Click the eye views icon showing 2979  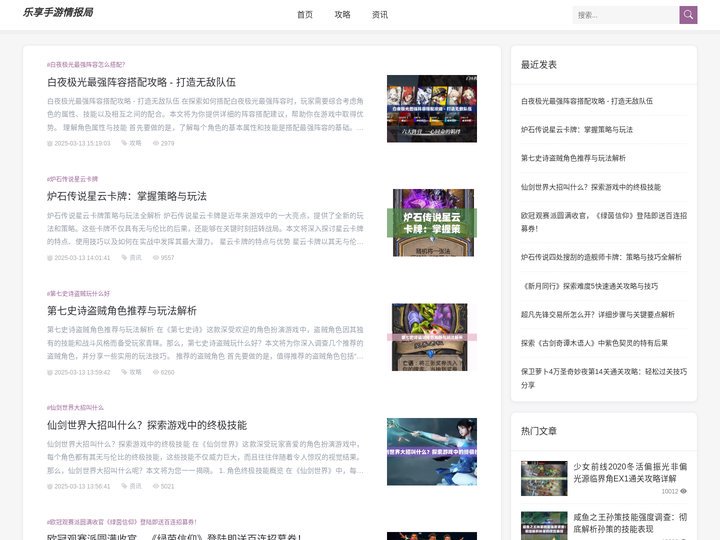(156, 143)
